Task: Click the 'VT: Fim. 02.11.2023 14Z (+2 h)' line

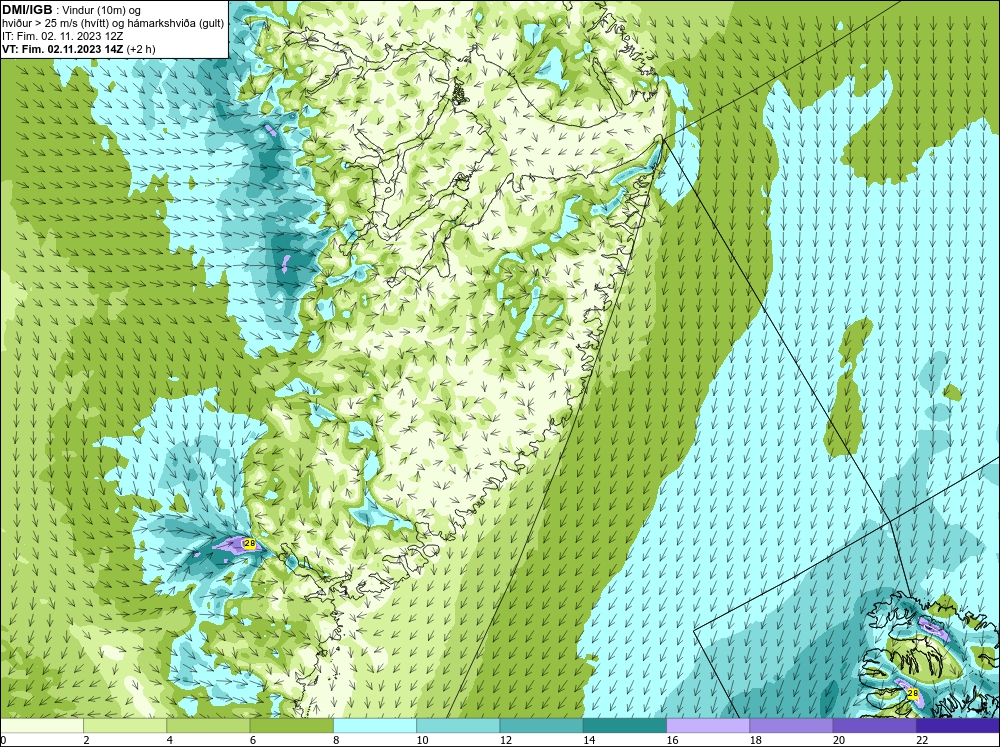Action: tap(78, 48)
